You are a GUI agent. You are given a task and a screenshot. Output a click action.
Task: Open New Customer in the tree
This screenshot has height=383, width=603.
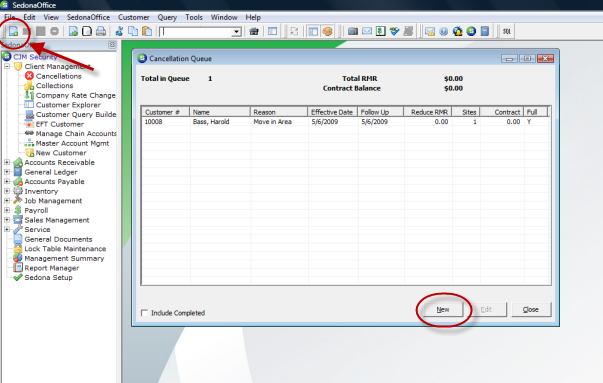click(x=61, y=153)
